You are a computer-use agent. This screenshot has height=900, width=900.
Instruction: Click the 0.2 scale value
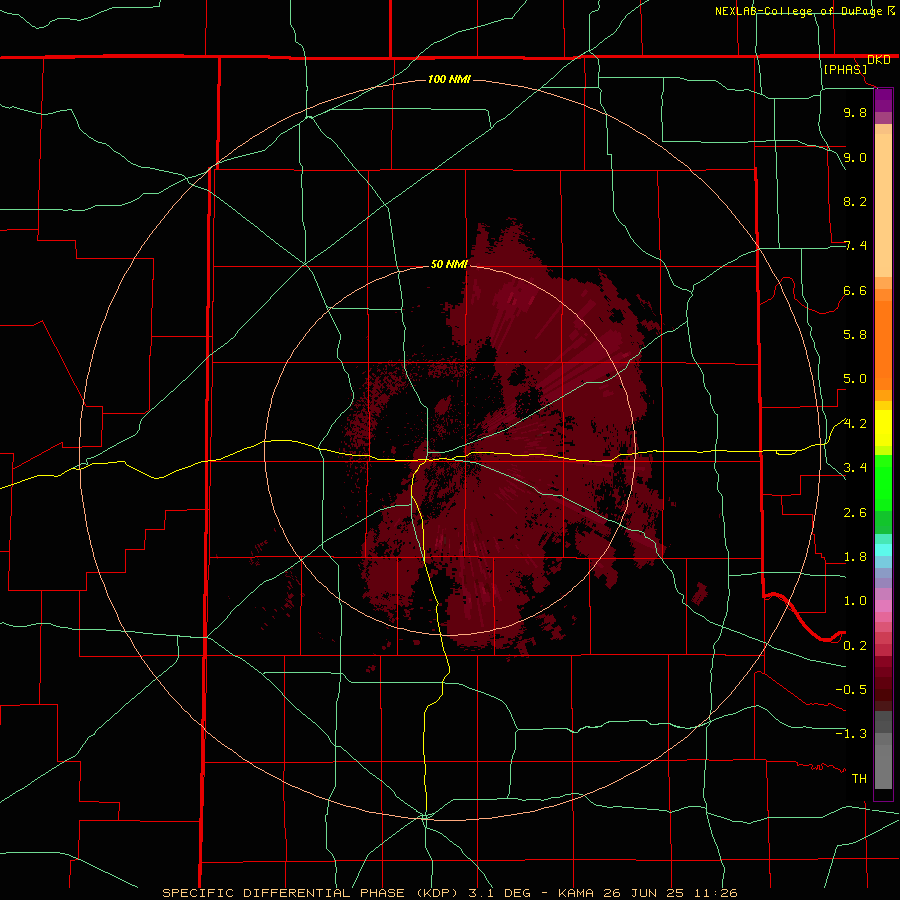coord(855,646)
